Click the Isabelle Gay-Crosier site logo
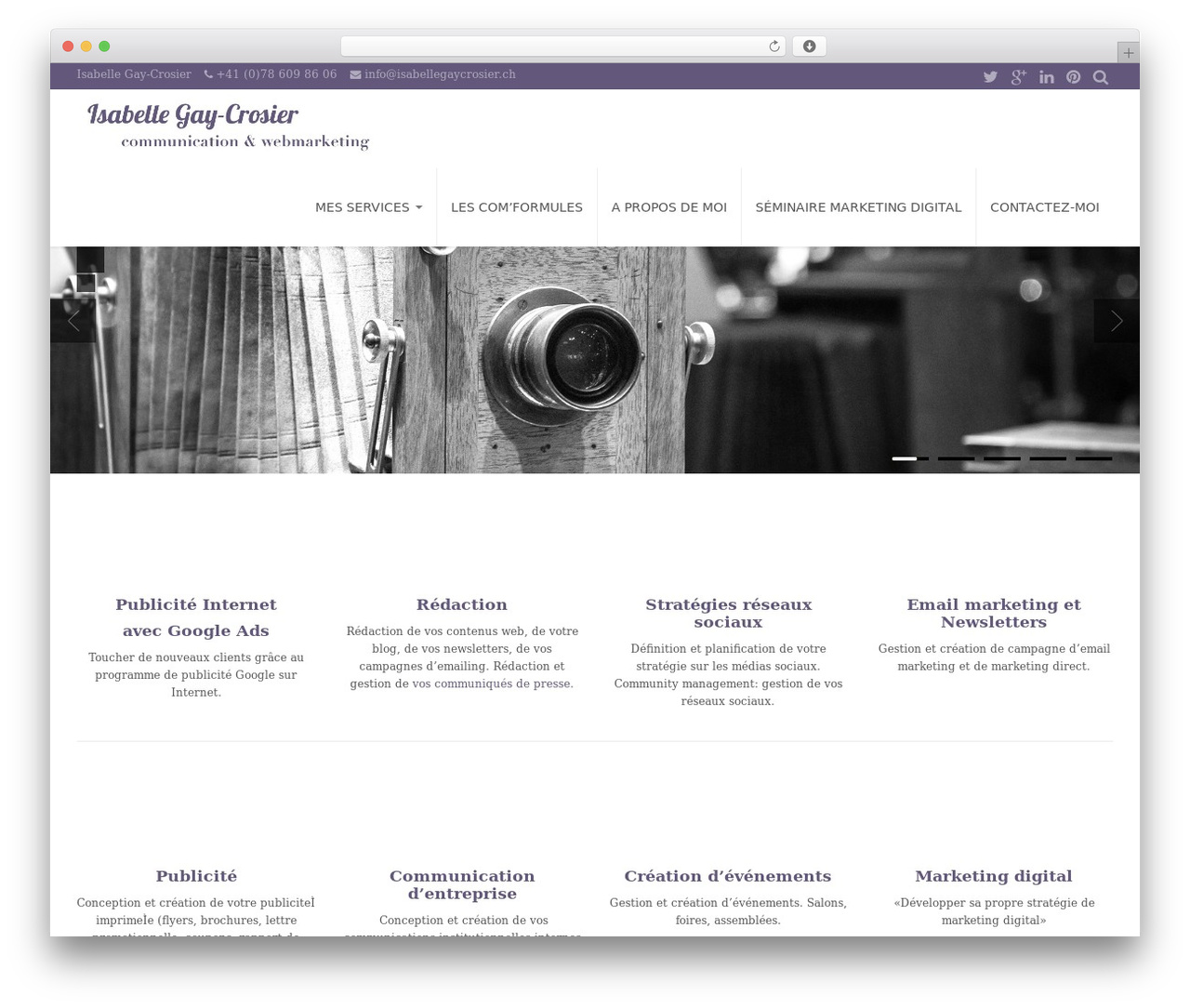 229,126
